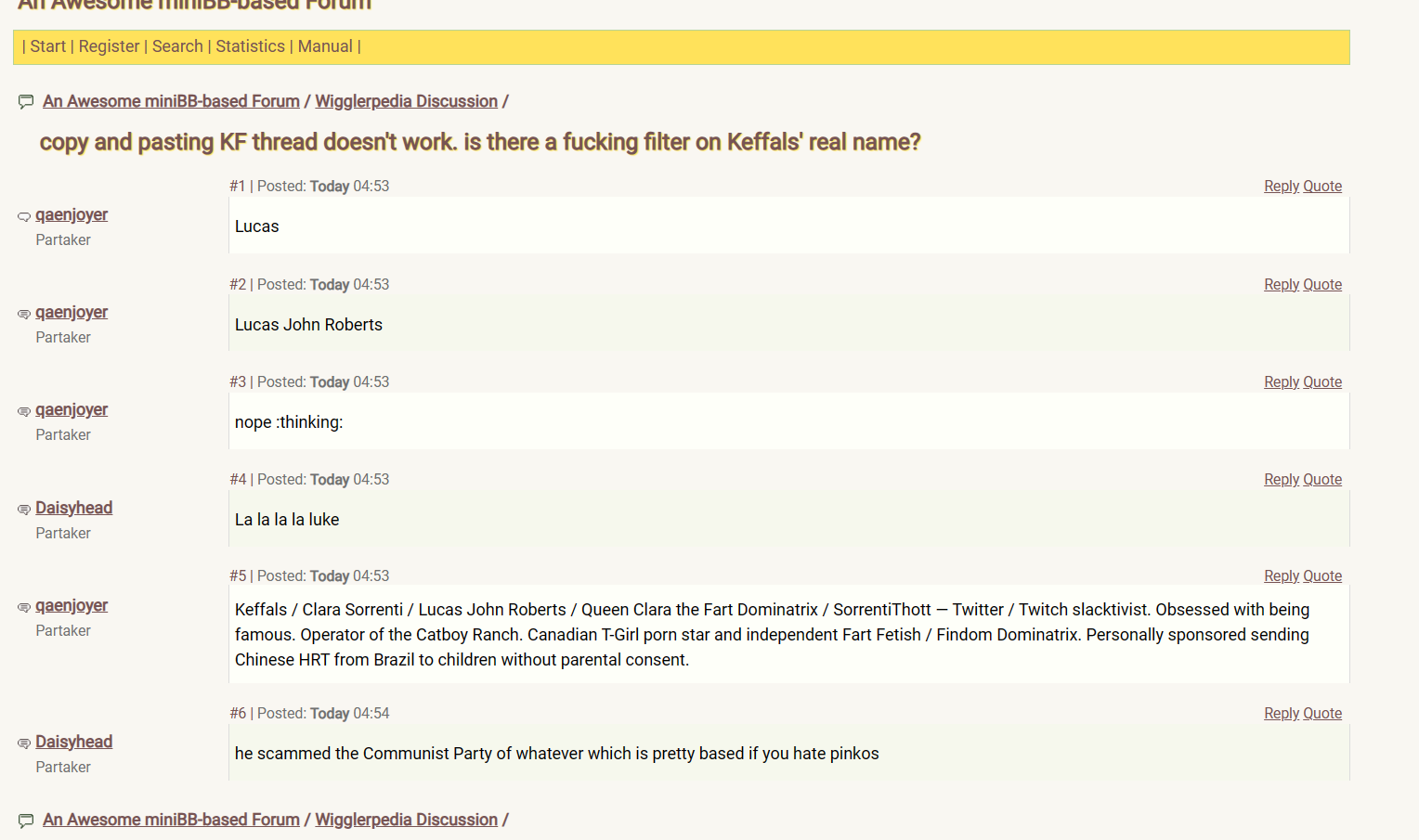Screen dimensions: 1419x840
Task: Quote post #1 'Lucas'
Action: [x=1322, y=187]
